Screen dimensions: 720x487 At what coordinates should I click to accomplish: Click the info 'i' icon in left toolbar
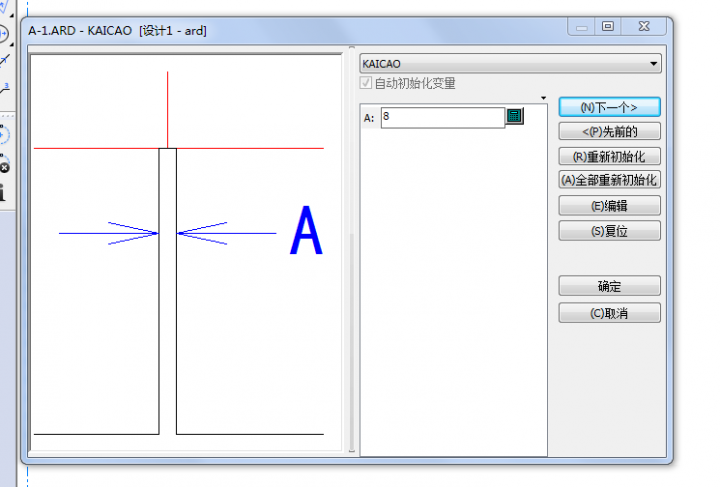[3, 192]
